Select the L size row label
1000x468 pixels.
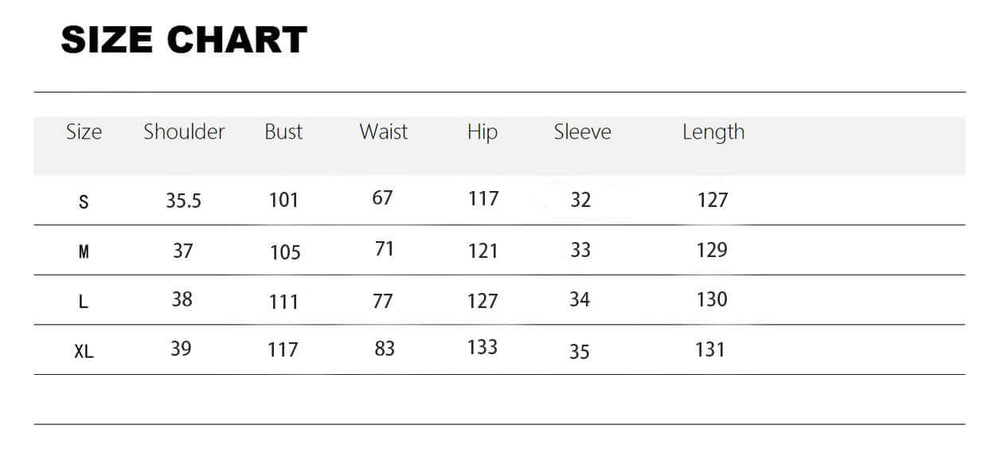[84, 302]
